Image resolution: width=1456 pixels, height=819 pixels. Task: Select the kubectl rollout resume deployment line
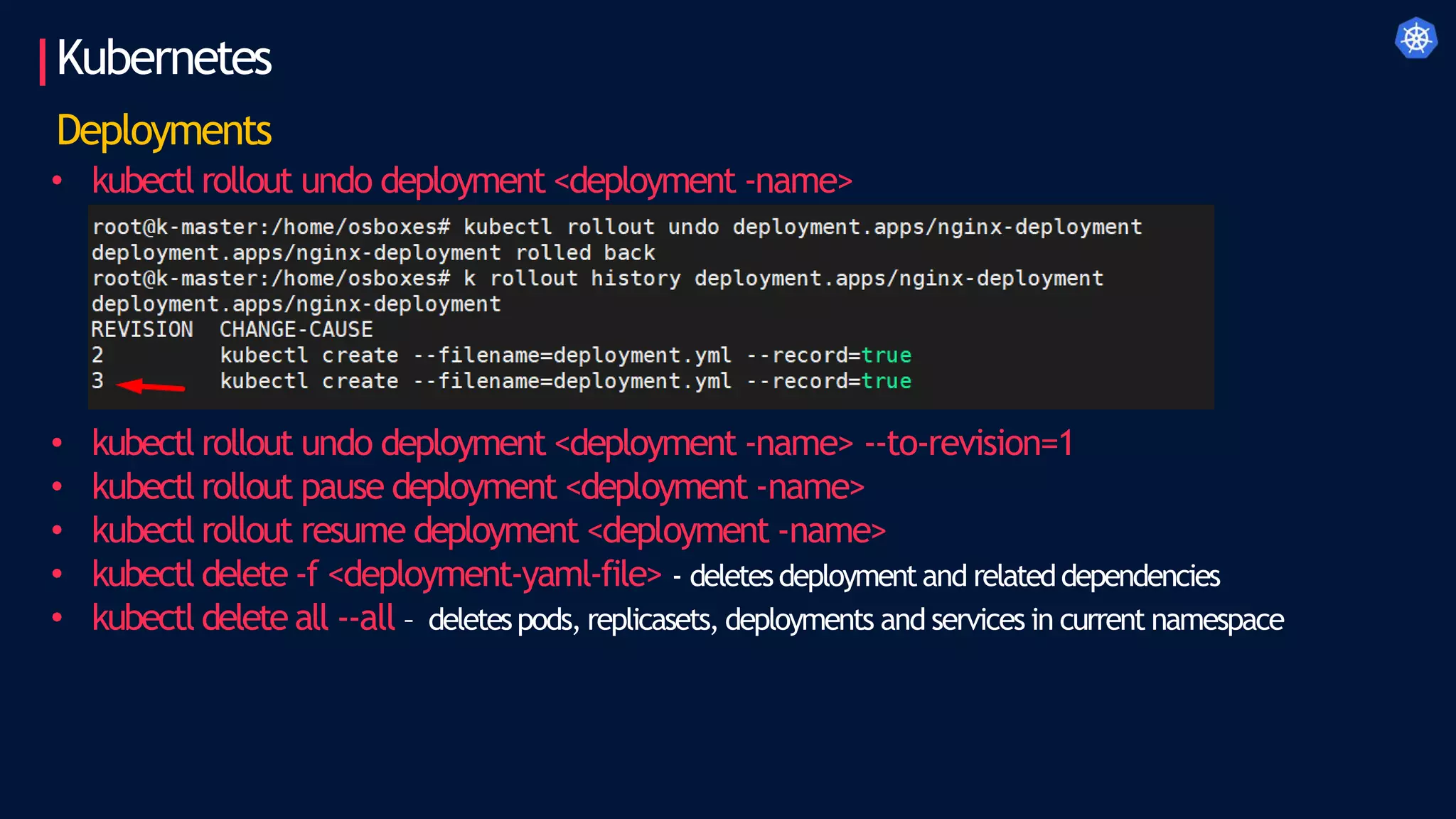[x=488, y=531]
